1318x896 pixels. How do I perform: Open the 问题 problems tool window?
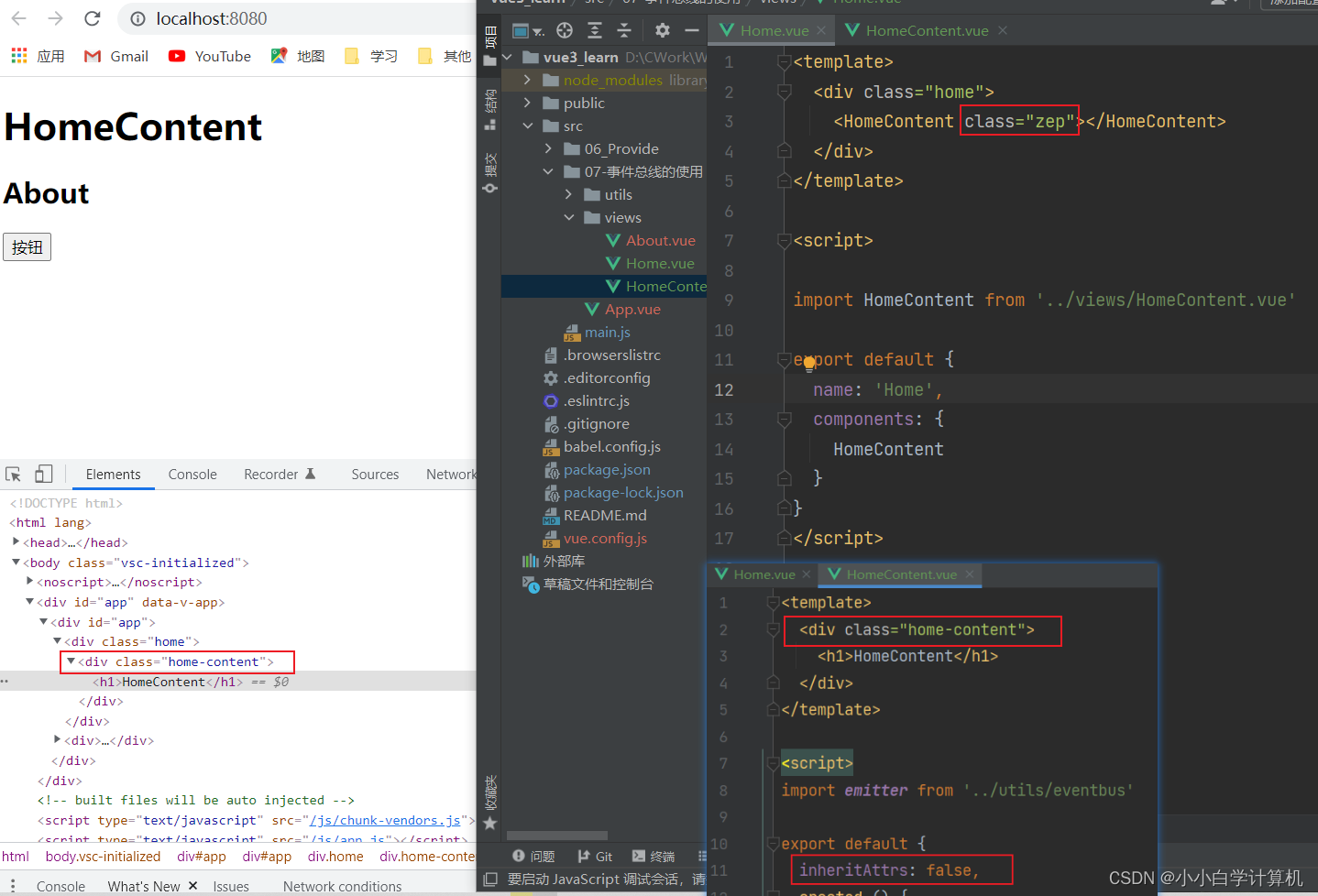(x=533, y=857)
